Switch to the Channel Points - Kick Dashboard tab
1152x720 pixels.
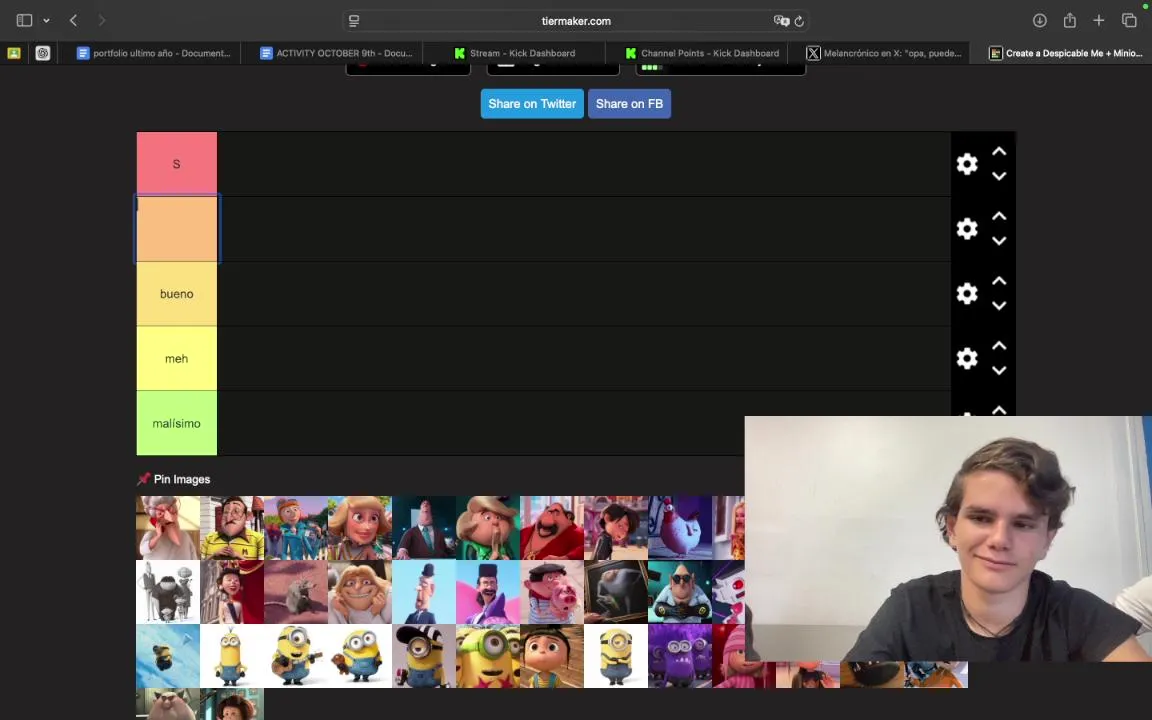[702, 53]
